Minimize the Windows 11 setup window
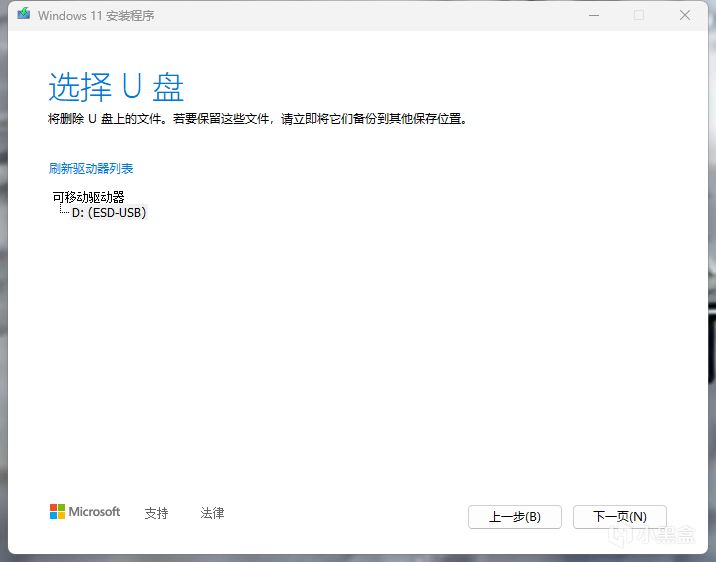 pyautogui.click(x=594, y=16)
